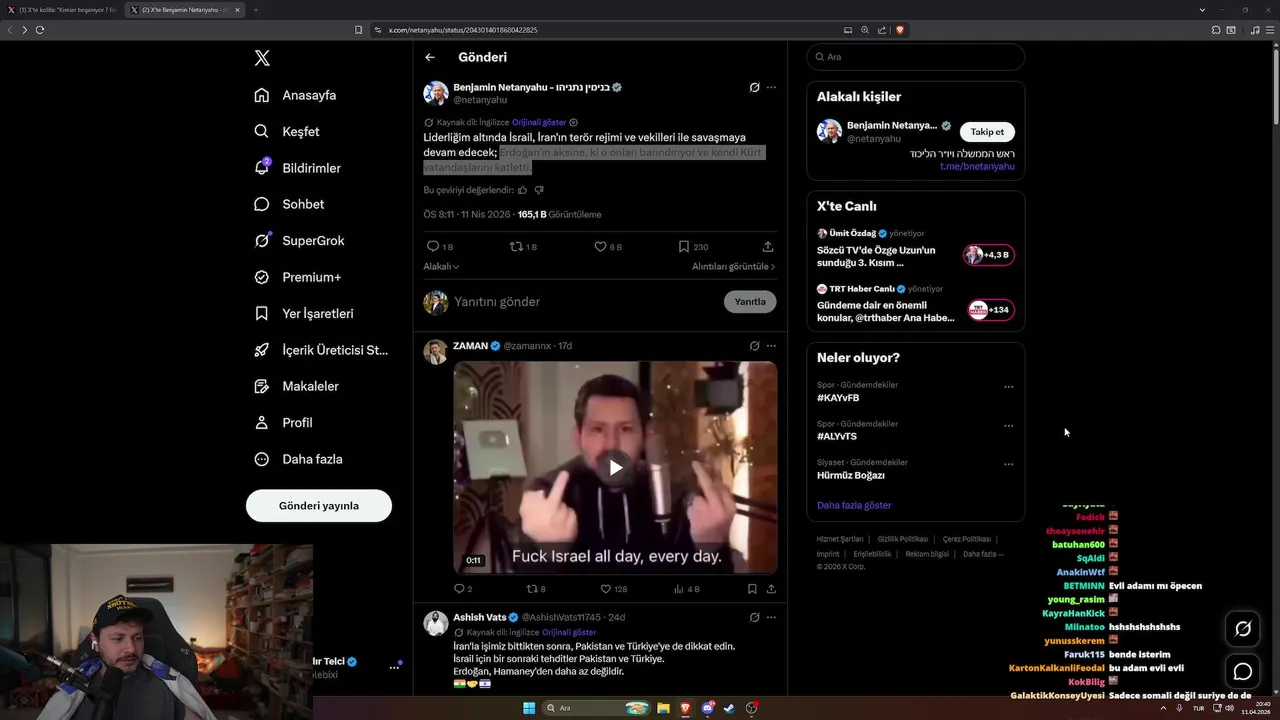1280x720 pixels.
Task: Thumbs up the translation
Action: (523, 190)
